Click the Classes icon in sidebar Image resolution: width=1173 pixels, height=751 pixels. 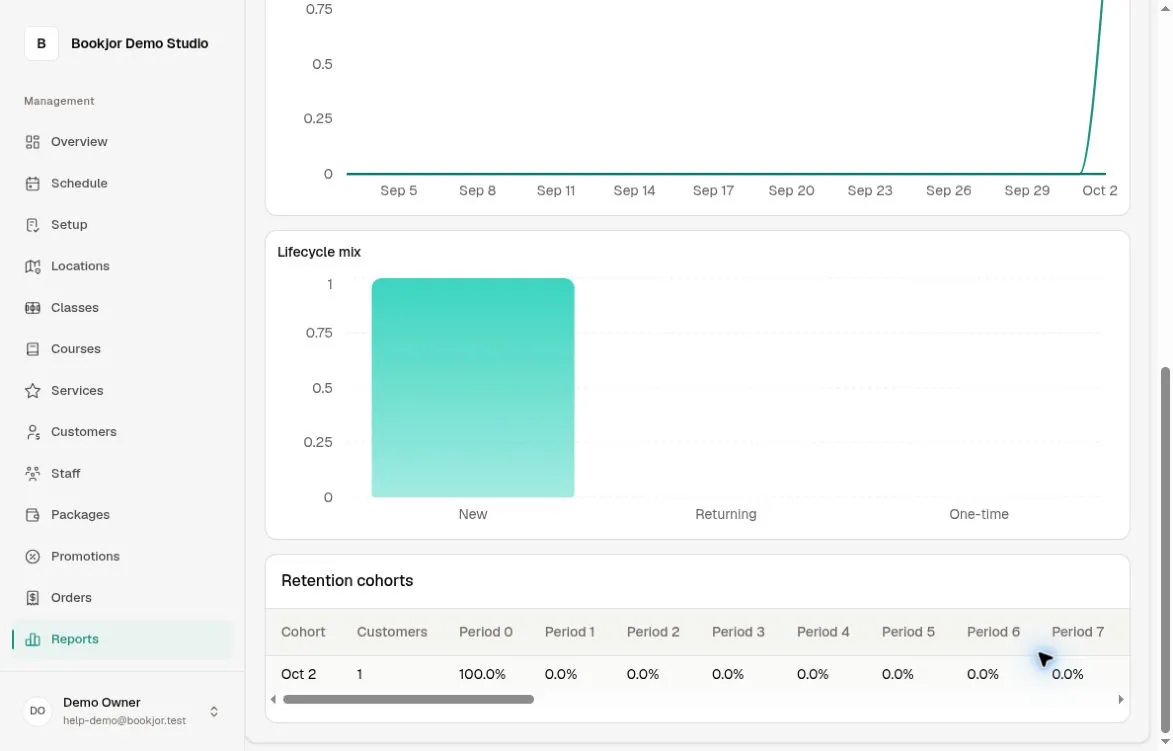[x=32, y=308]
